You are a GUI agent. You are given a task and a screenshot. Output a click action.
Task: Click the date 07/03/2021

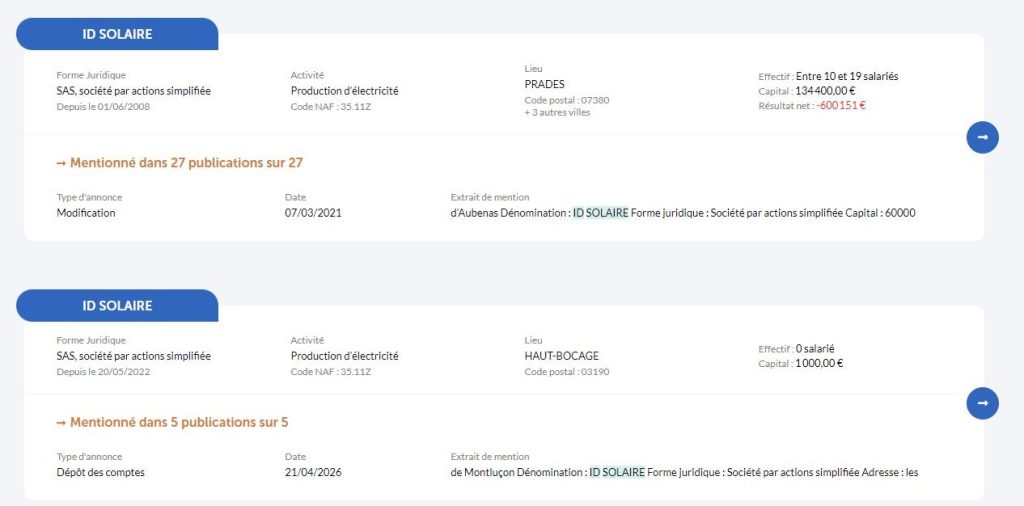click(x=313, y=213)
